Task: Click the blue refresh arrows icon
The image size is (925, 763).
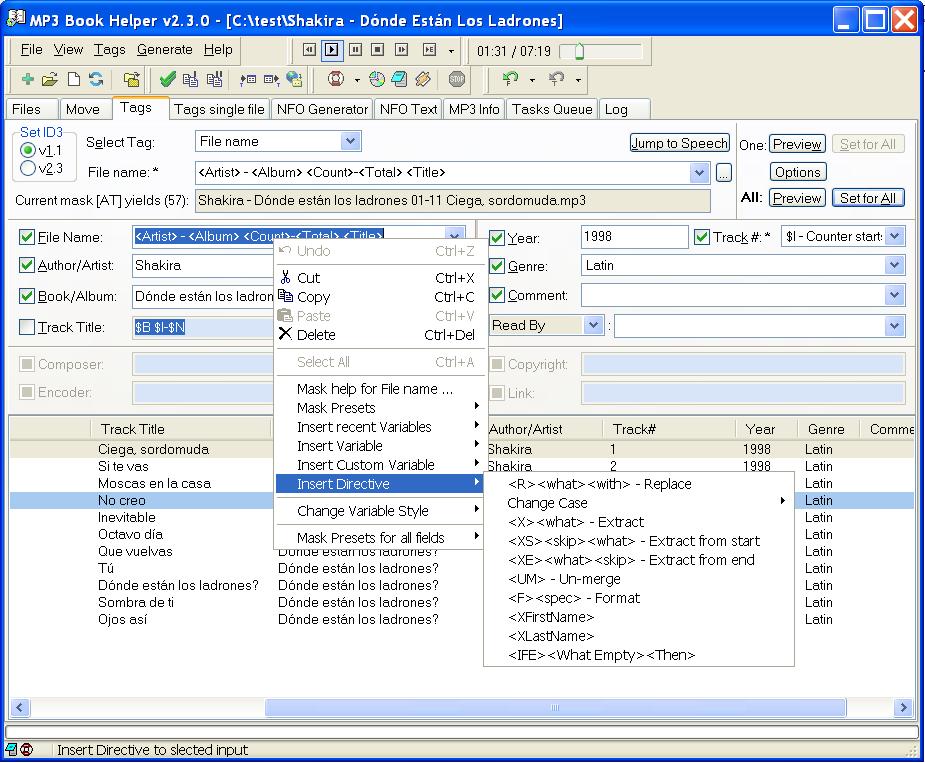Action: click(x=96, y=79)
